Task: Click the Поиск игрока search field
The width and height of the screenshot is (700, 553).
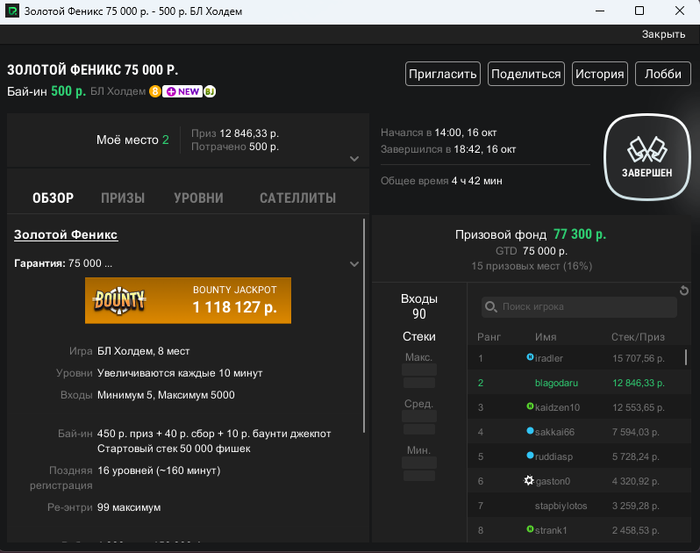Action: [579, 307]
